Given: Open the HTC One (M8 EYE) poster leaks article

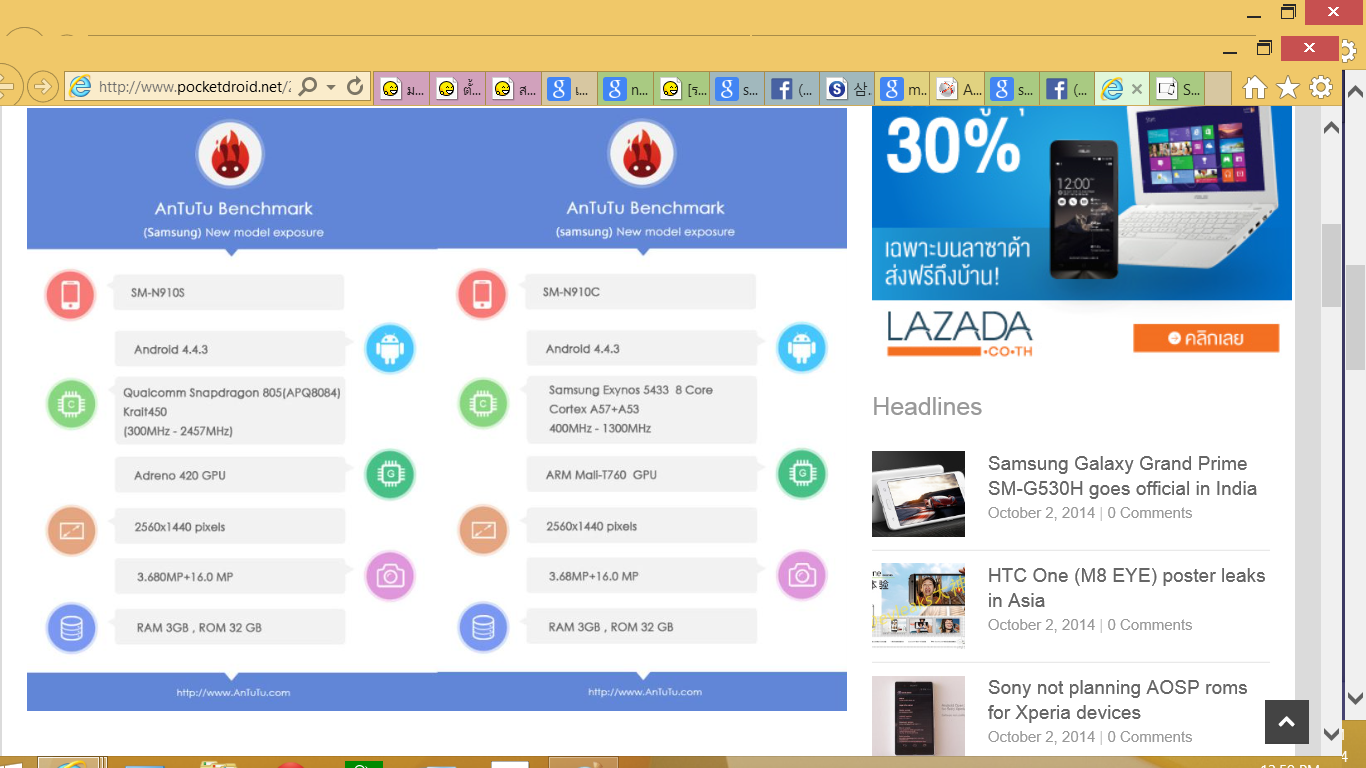Looking at the screenshot, I should [1126, 588].
